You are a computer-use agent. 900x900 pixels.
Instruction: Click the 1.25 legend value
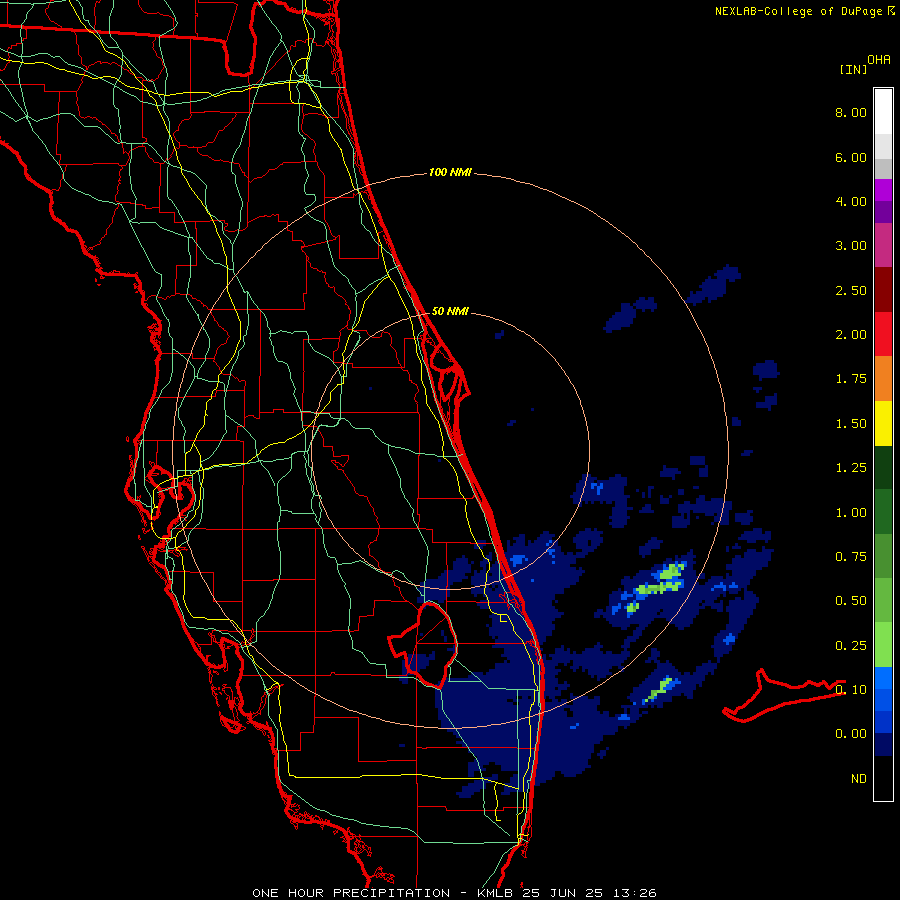[x=851, y=468]
